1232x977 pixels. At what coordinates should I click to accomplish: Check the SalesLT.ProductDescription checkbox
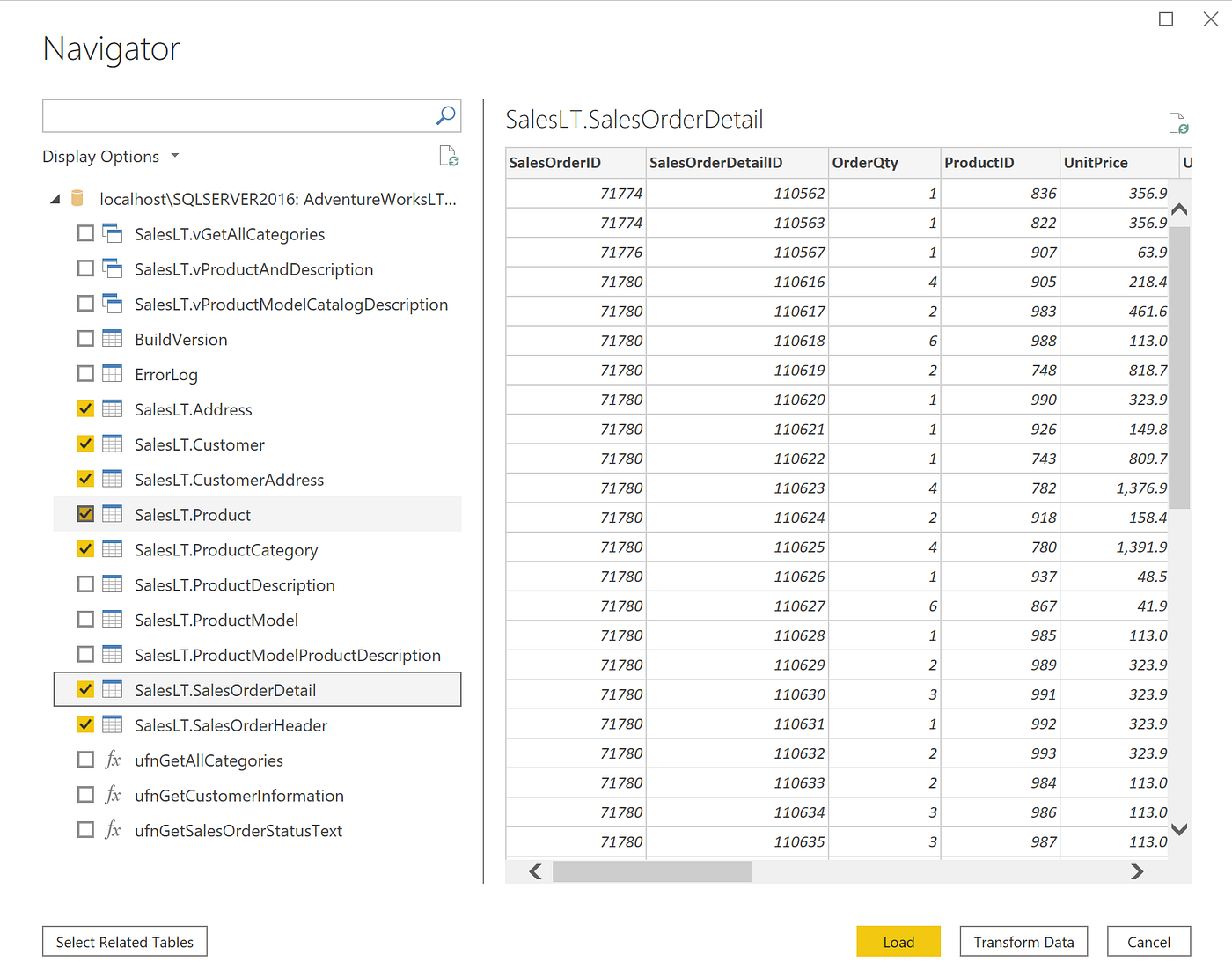(x=85, y=584)
